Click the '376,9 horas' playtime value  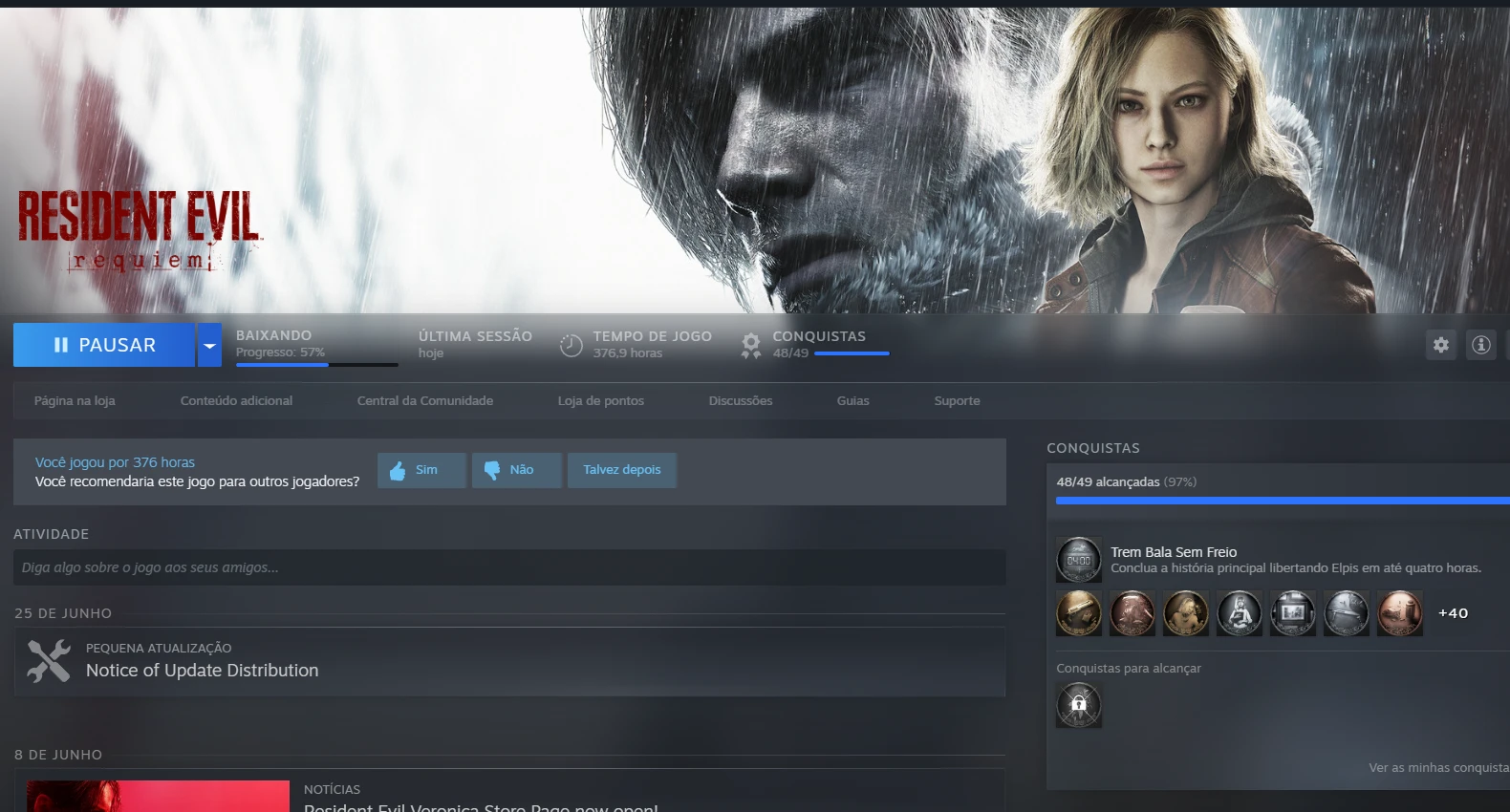click(x=628, y=353)
